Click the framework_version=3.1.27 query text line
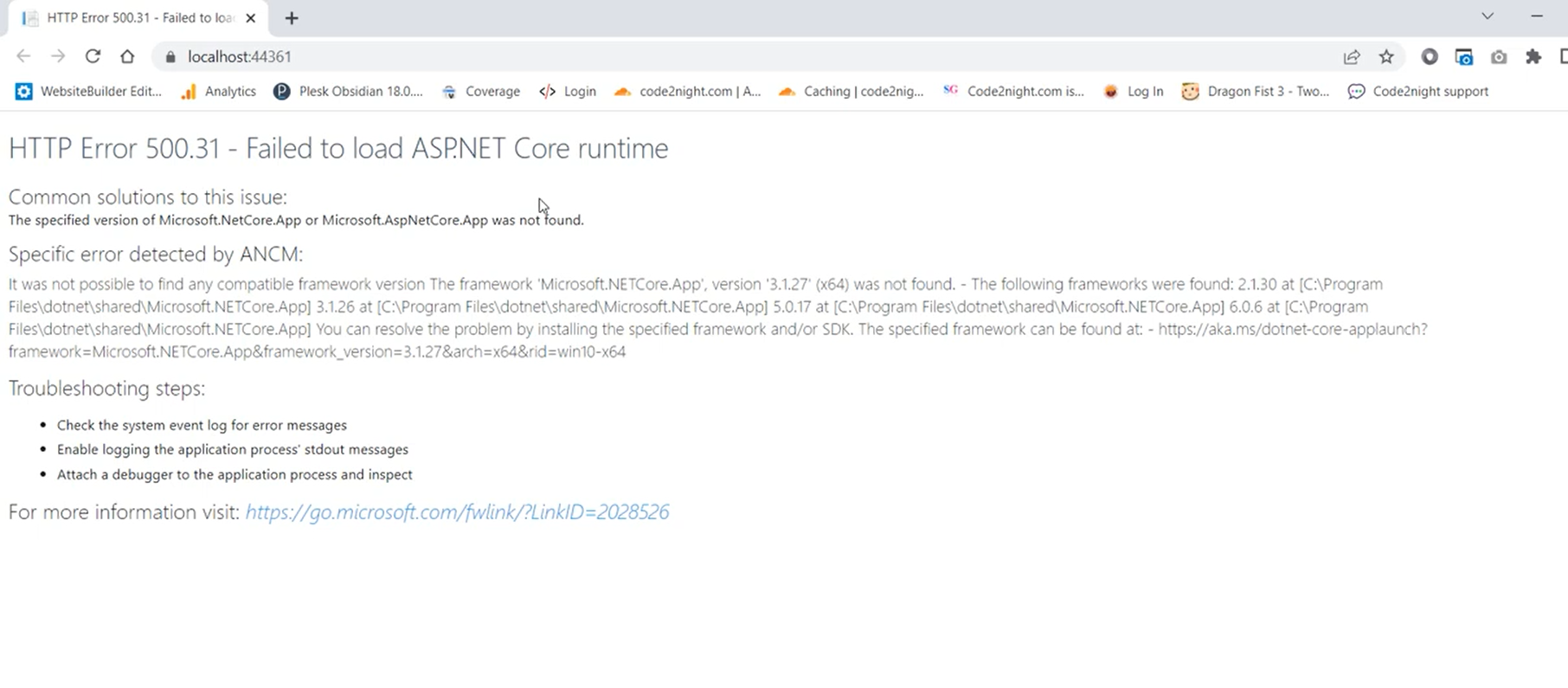The width and height of the screenshot is (1568, 688). tap(317, 352)
